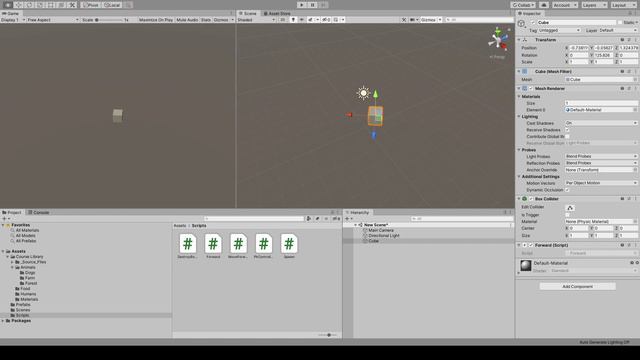Click Edit Collider button icon
Viewport: 640px width, 360px height.
click(x=570, y=208)
